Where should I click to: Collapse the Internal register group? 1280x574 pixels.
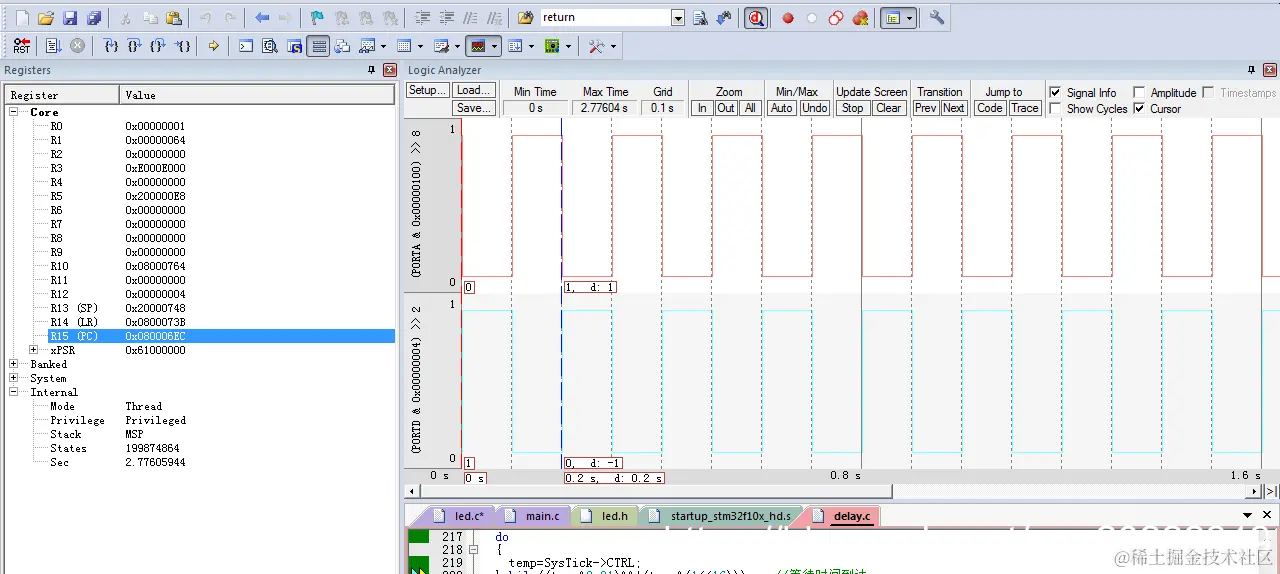tap(14, 392)
